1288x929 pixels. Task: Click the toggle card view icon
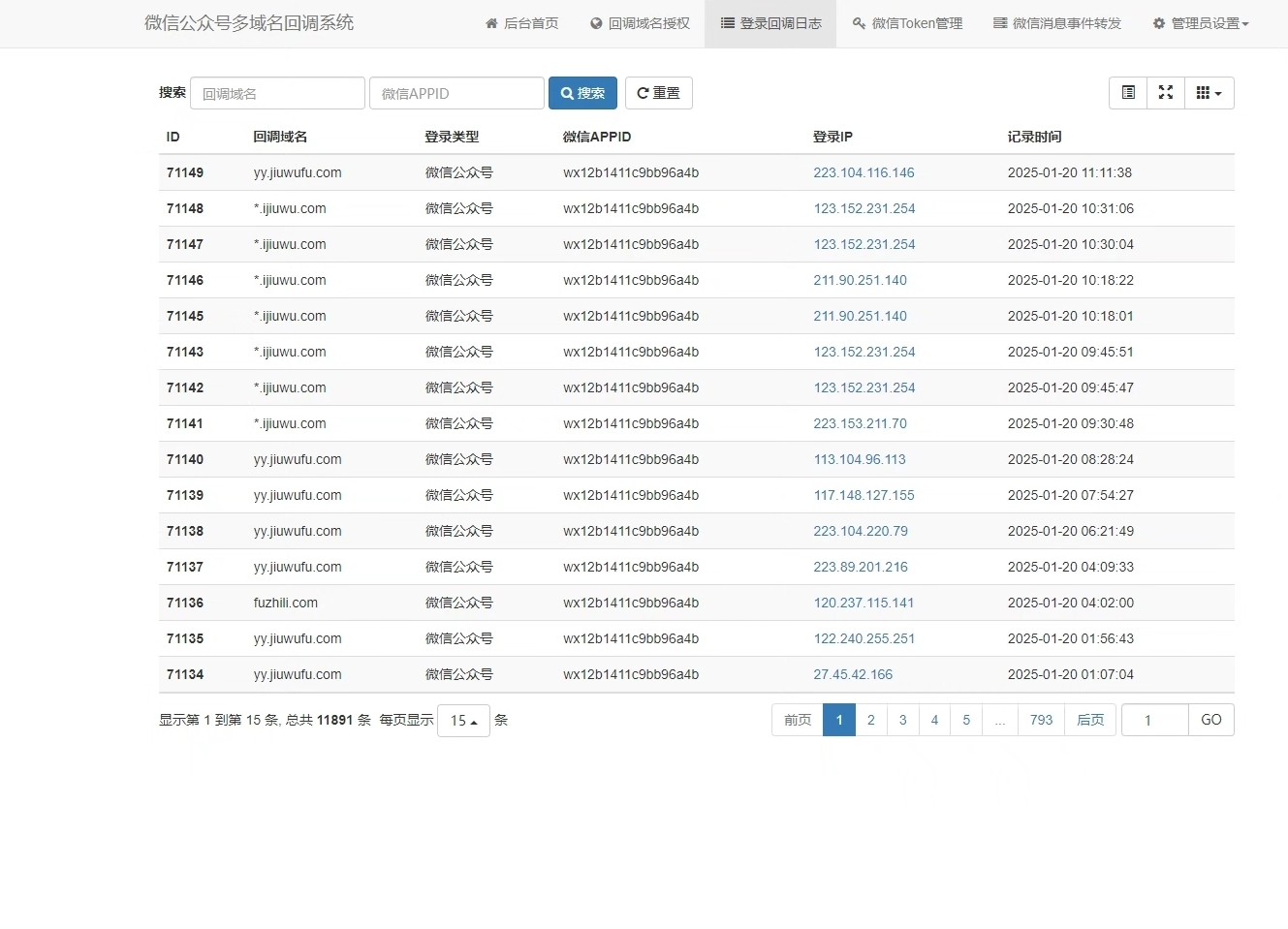pyautogui.click(x=1128, y=93)
